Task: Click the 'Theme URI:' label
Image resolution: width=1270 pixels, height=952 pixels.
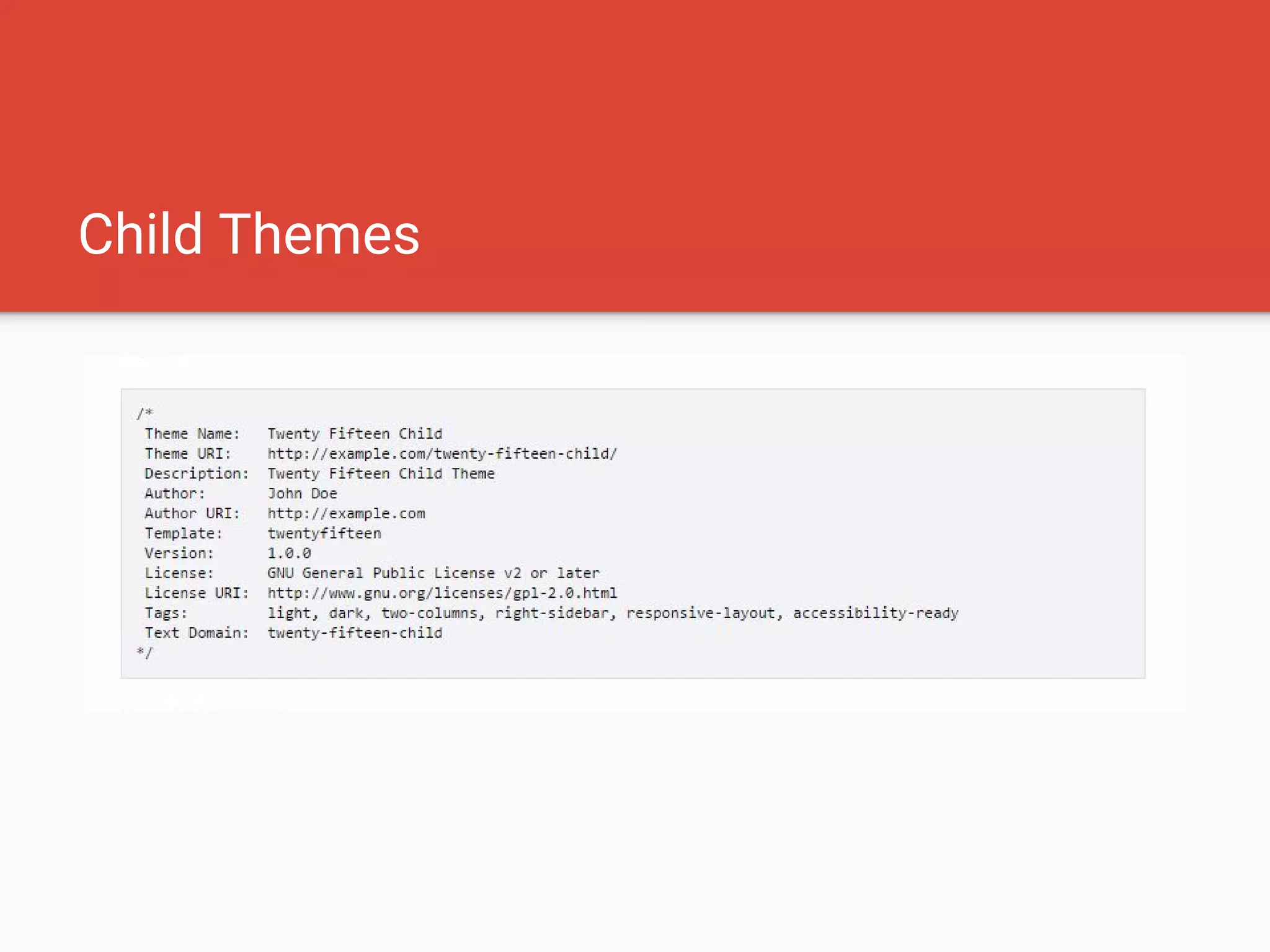Action: click(x=188, y=454)
